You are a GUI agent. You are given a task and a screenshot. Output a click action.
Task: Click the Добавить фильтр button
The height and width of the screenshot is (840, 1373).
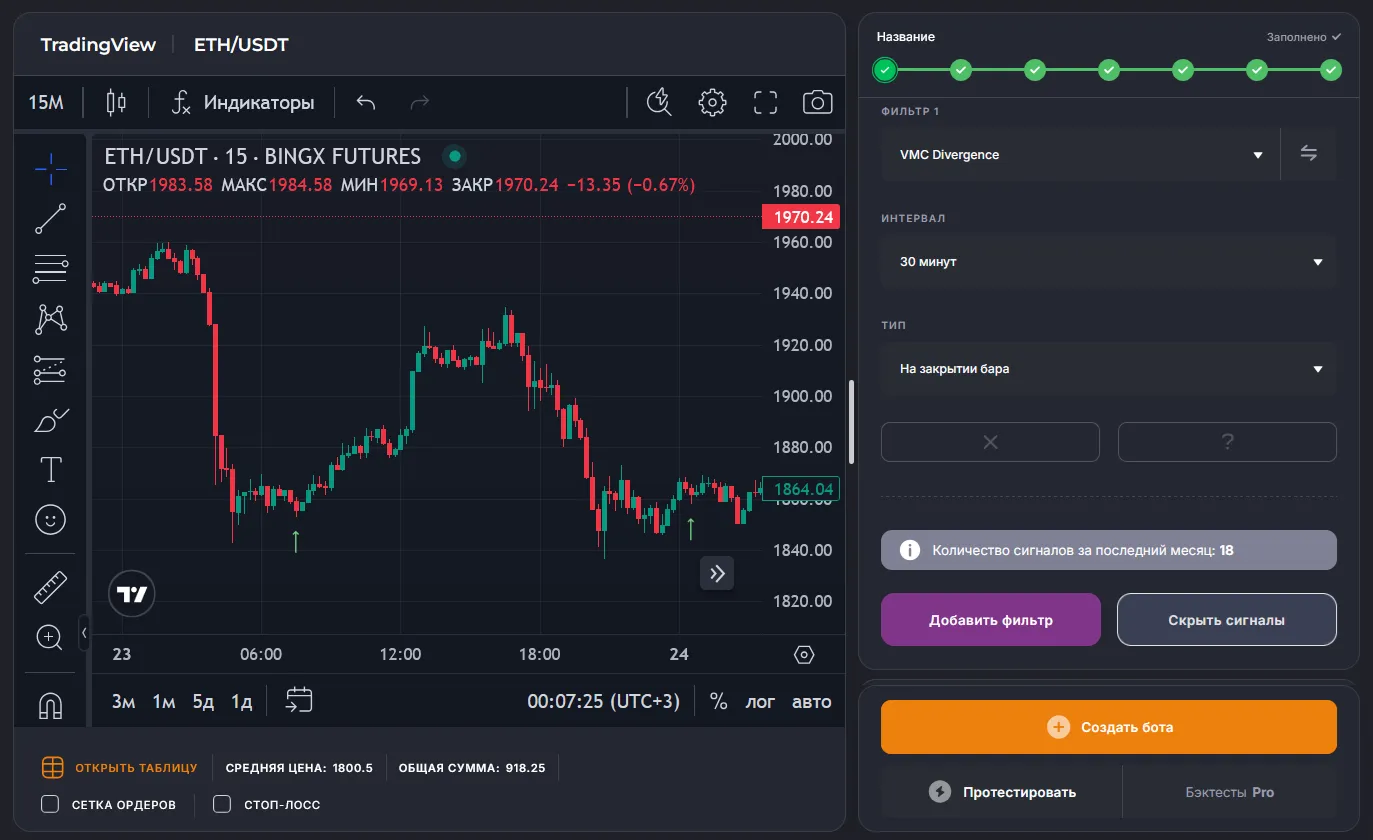click(x=990, y=620)
